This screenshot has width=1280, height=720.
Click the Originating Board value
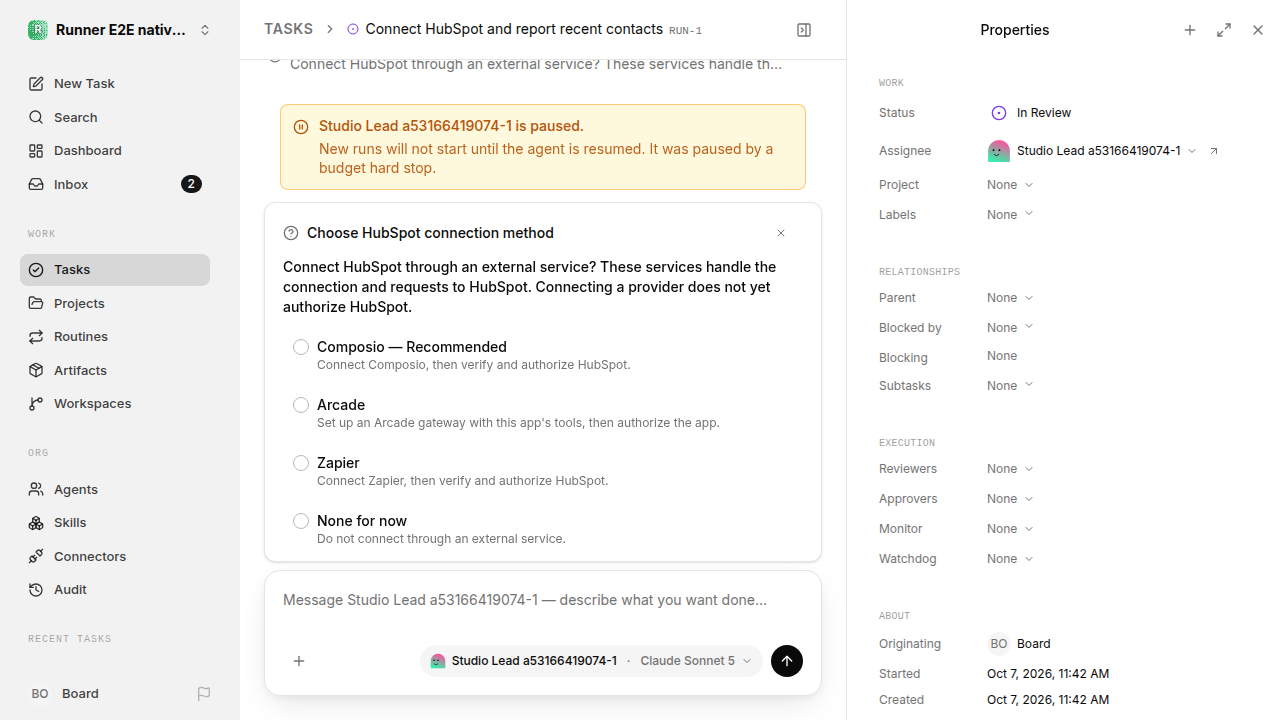1020,644
